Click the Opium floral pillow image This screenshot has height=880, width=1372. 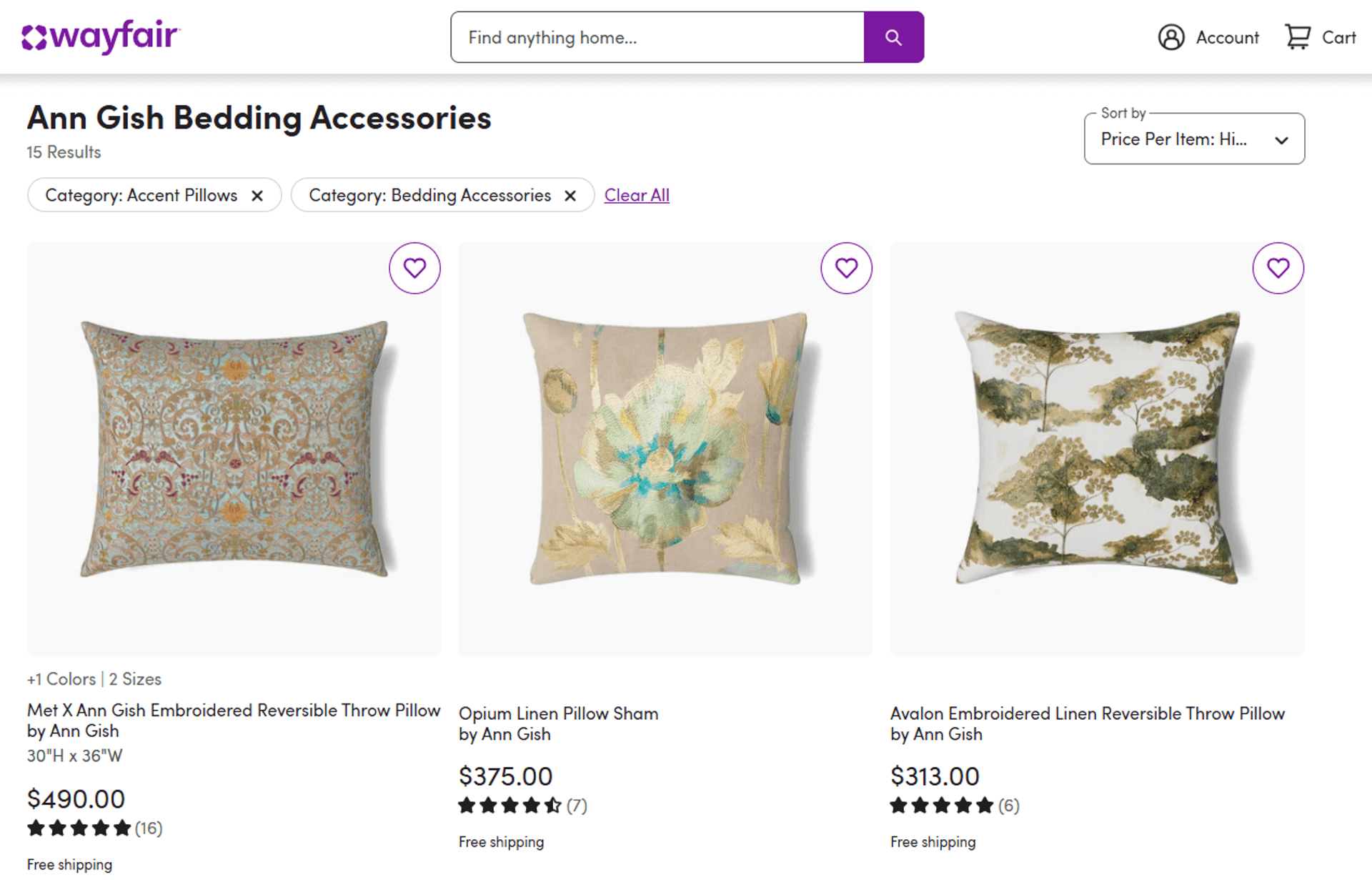coord(665,449)
